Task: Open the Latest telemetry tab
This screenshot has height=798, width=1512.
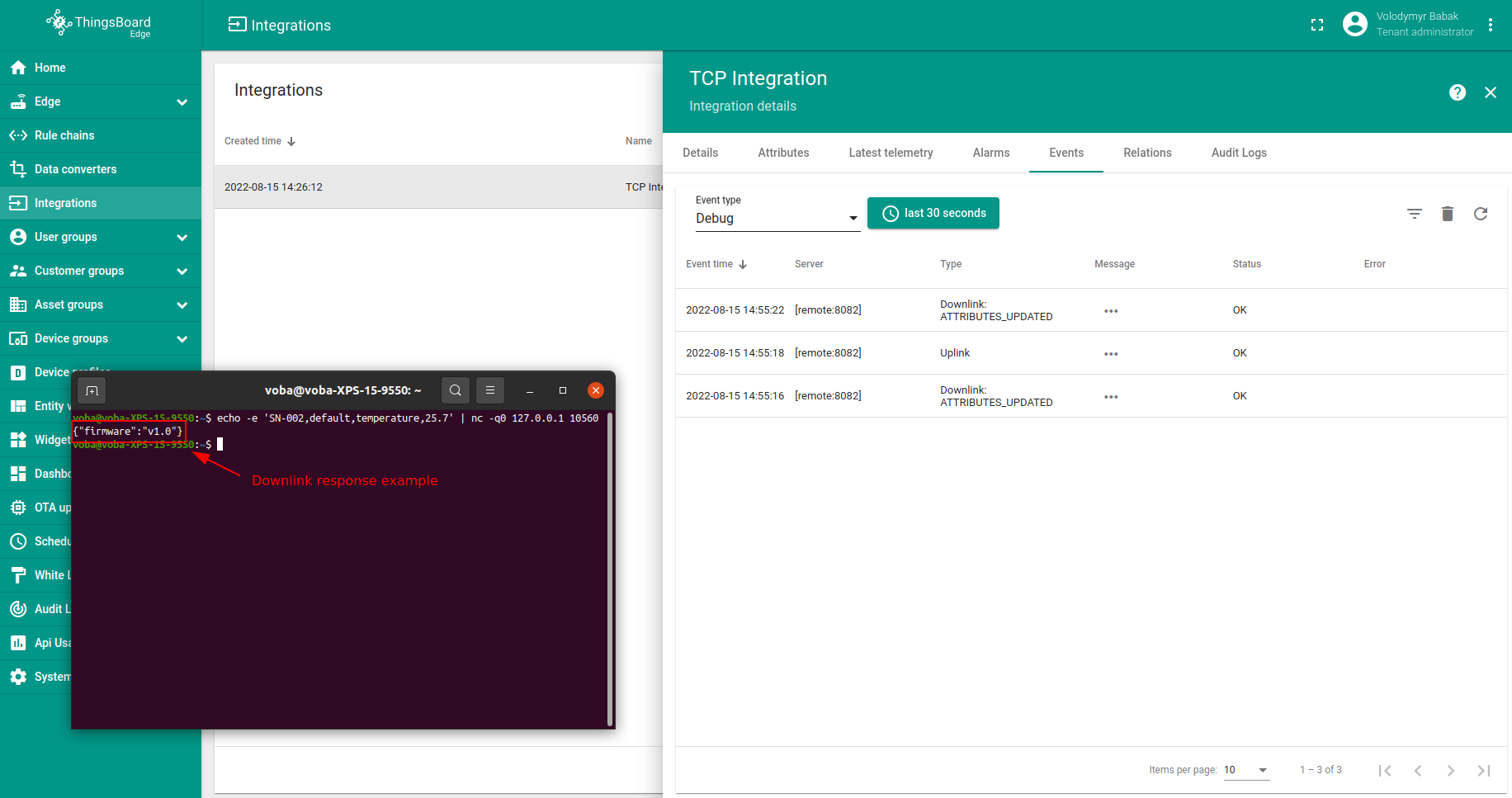Action: tap(891, 153)
